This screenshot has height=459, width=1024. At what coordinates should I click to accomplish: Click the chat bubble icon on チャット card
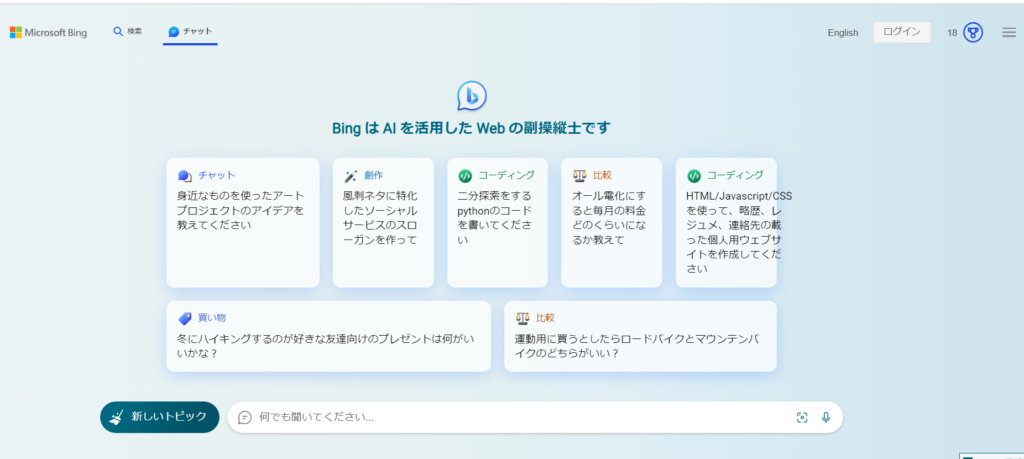185,176
